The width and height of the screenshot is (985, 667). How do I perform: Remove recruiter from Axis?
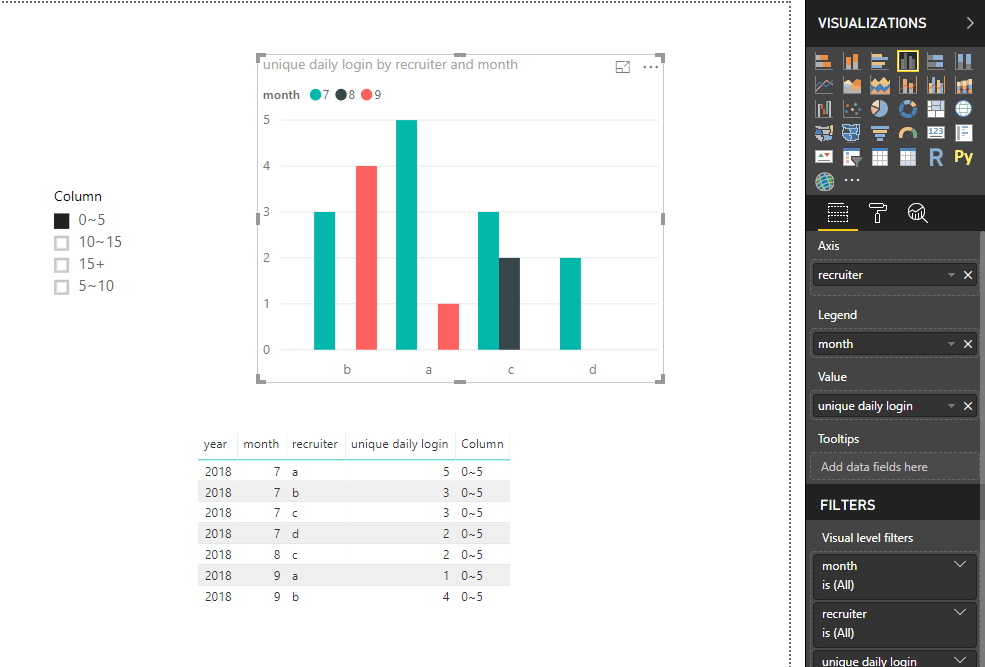(968, 275)
